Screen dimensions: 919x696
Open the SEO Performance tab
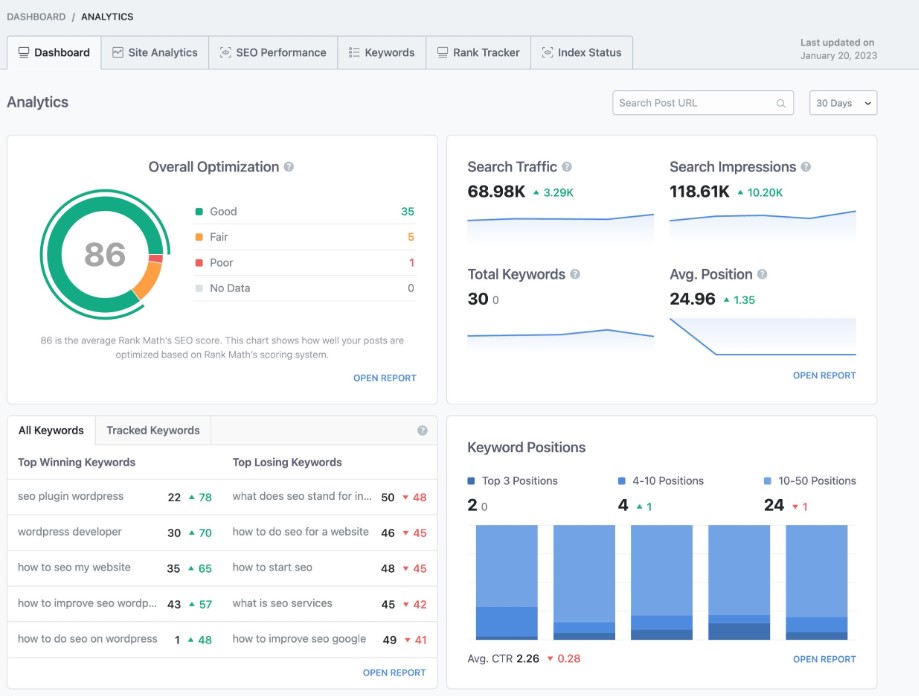click(x=273, y=52)
